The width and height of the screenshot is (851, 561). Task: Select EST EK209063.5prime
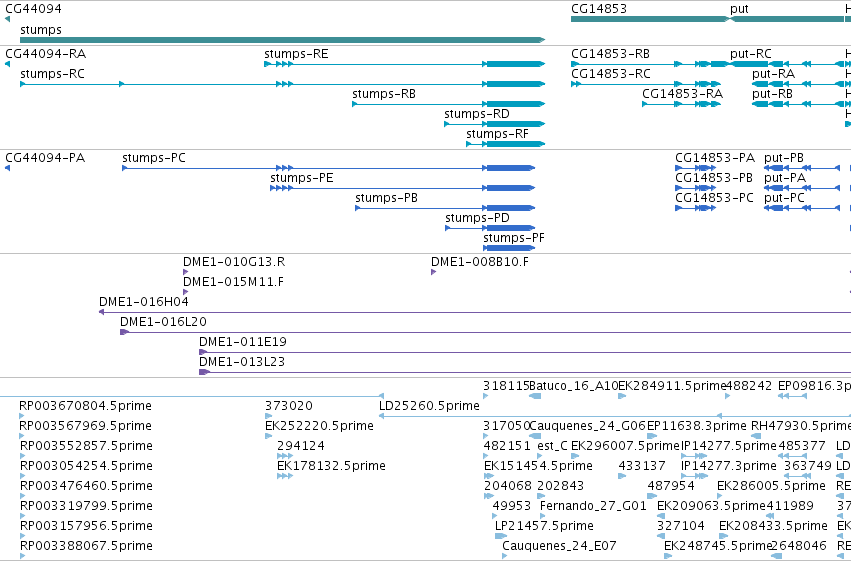[711, 507]
